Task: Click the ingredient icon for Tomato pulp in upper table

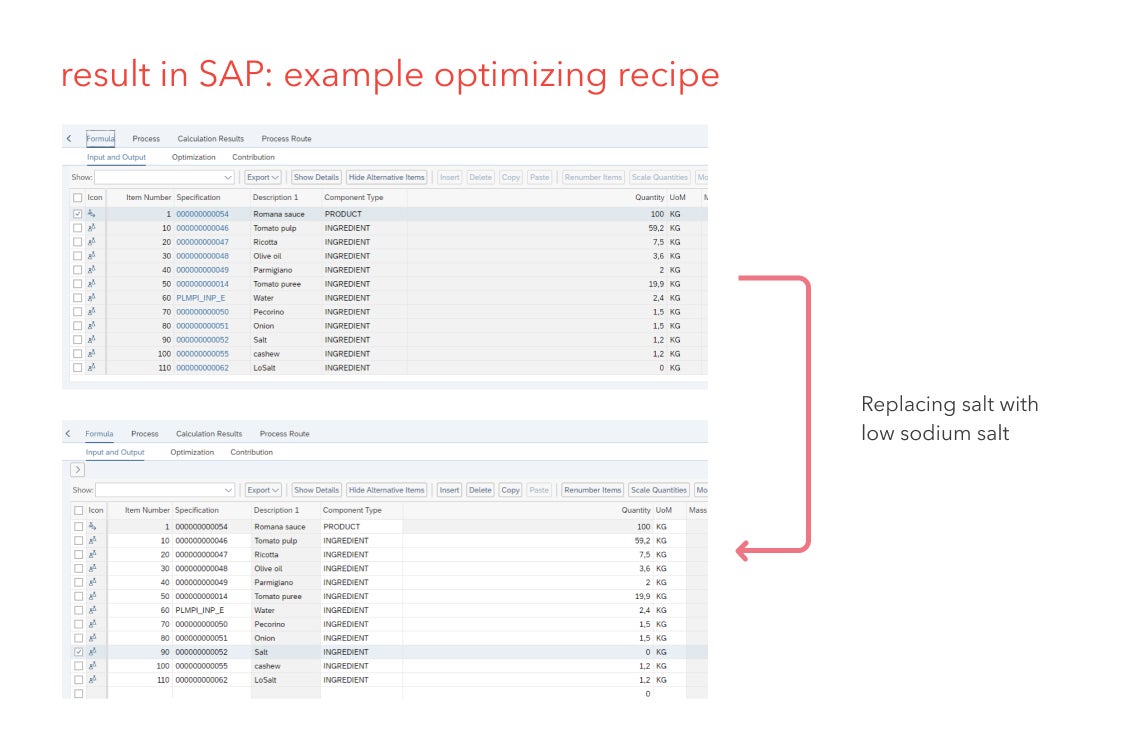Action: click(92, 228)
